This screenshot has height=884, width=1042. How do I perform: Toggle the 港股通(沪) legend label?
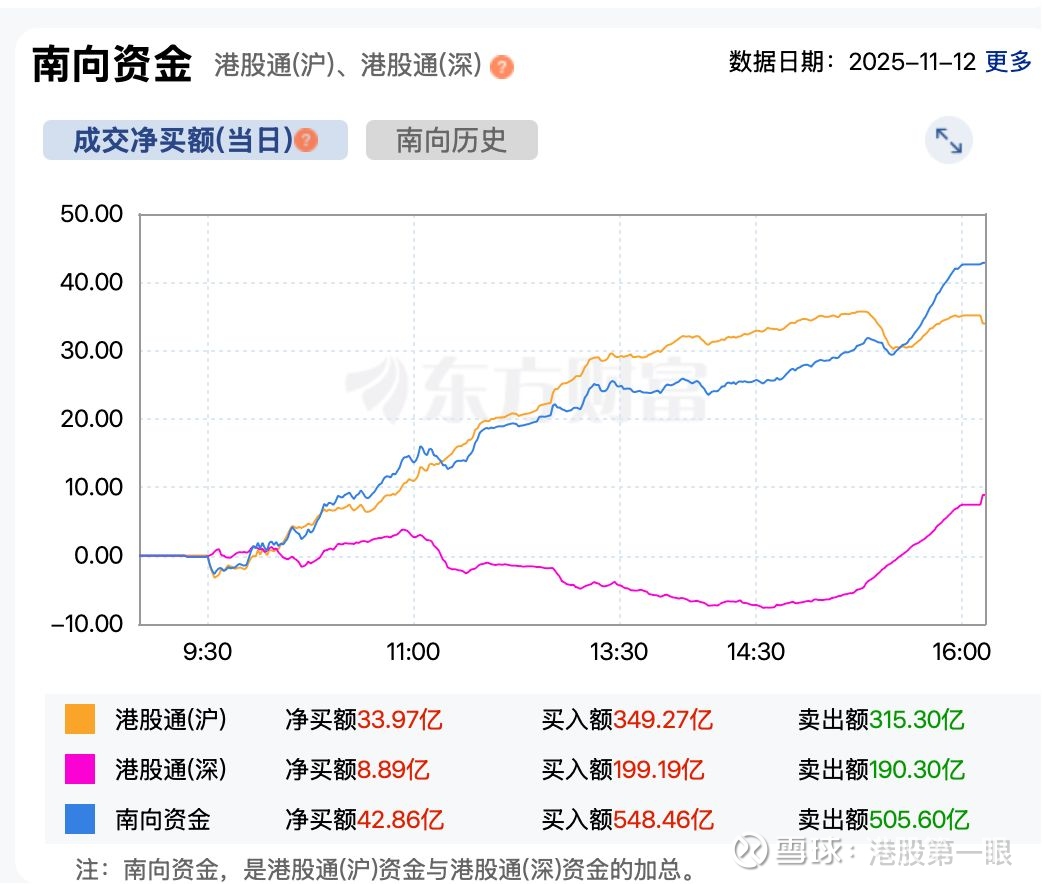click(171, 719)
